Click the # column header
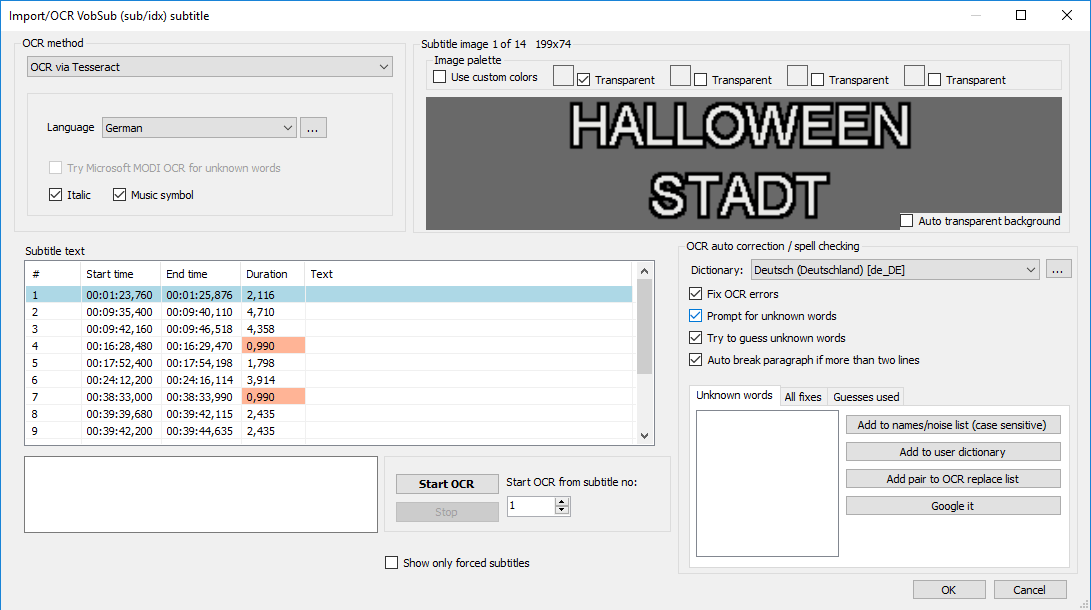This screenshot has width=1091, height=610. coord(53,274)
